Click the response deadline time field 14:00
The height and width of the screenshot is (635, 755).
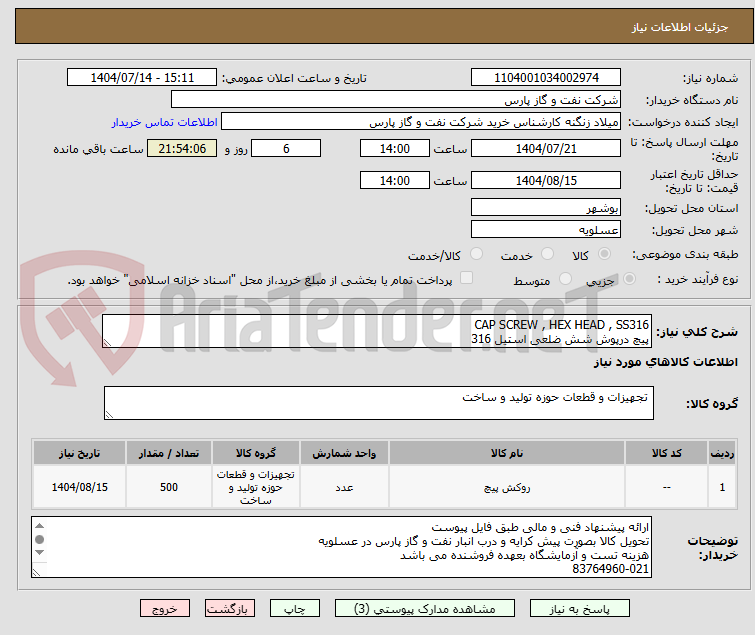[394, 148]
